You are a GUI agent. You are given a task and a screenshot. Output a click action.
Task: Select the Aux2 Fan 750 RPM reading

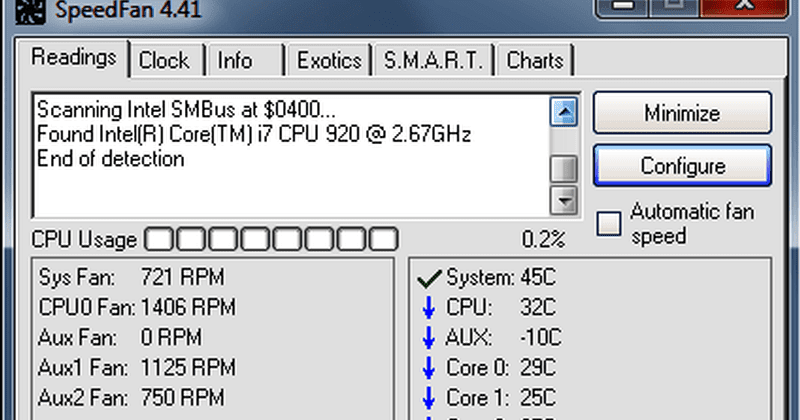(x=131, y=398)
